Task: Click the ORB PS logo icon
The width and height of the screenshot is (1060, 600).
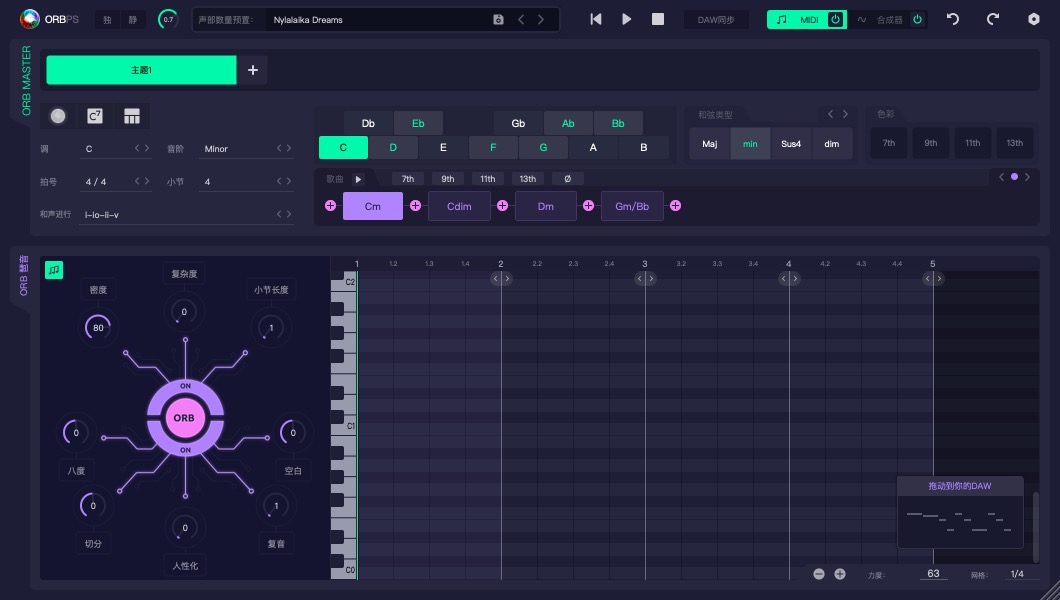Action: 29,20
